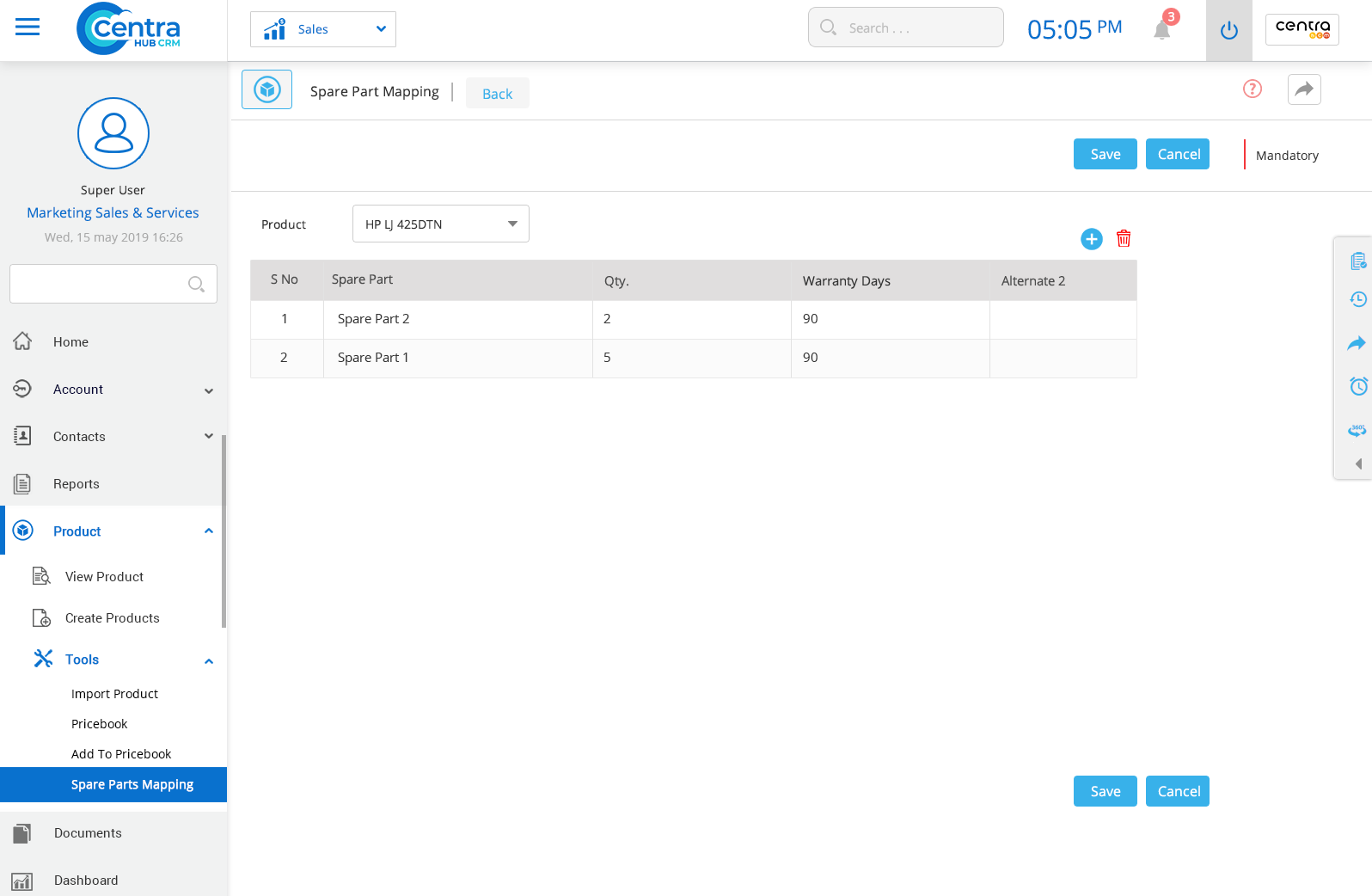
Task: Open the history clock icon in right panel
Action: pos(1358,299)
